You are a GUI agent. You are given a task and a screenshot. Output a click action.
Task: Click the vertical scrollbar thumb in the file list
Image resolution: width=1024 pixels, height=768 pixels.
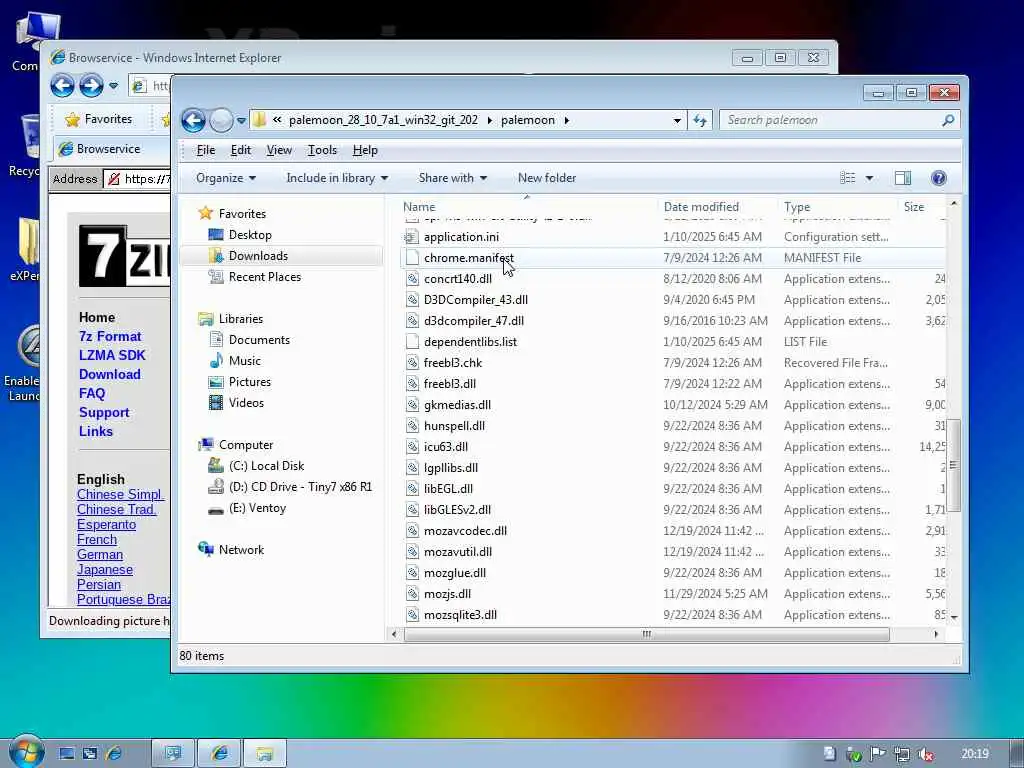pyautogui.click(x=953, y=465)
